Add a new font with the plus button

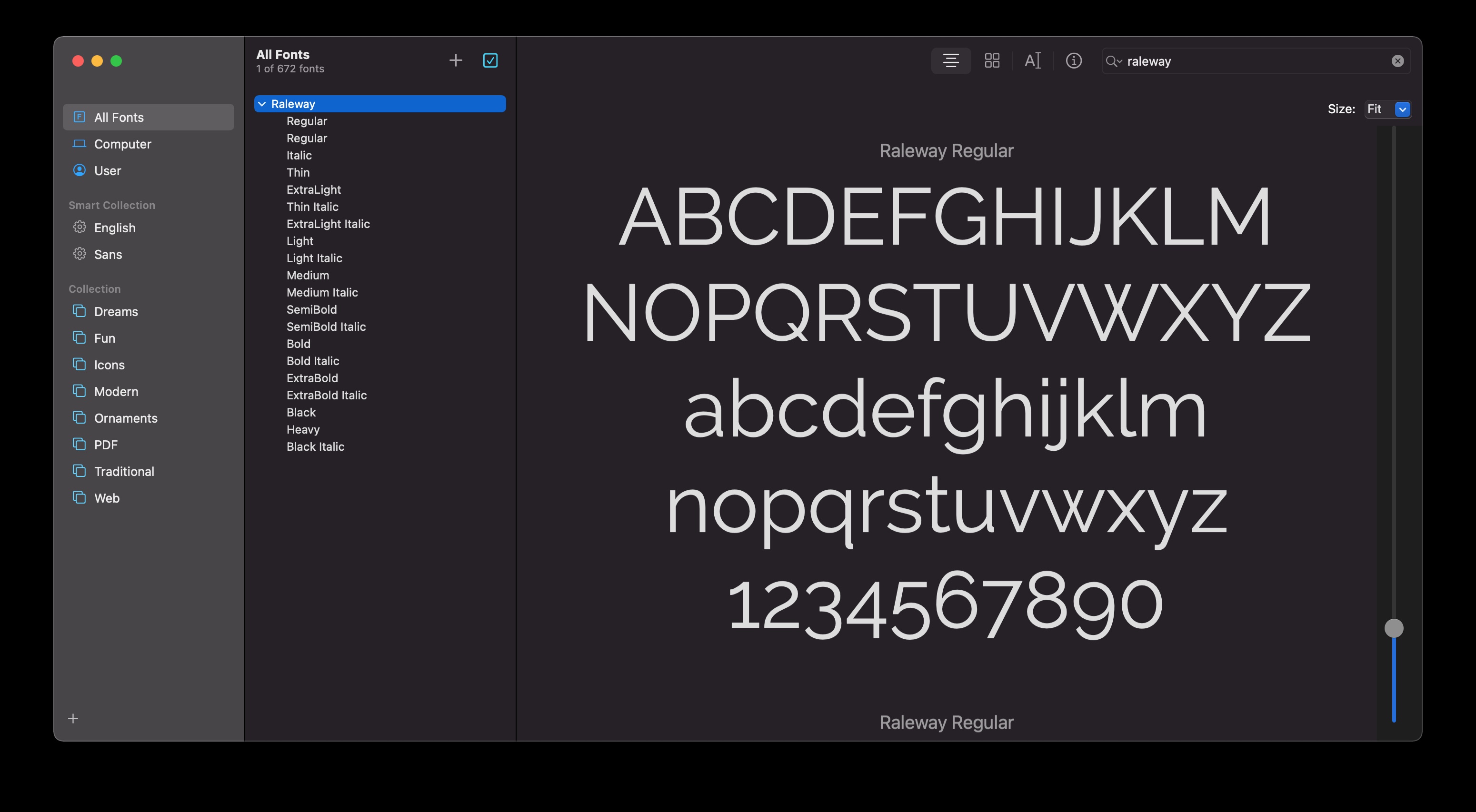coord(456,59)
